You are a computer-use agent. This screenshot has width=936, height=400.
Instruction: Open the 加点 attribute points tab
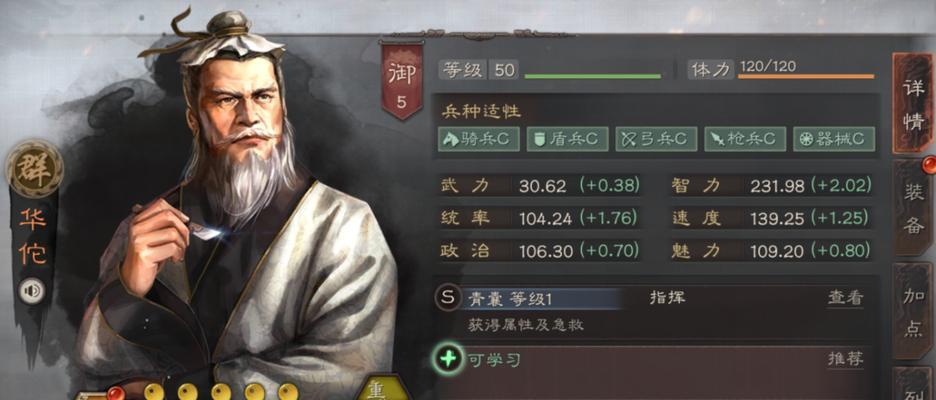tap(913, 310)
